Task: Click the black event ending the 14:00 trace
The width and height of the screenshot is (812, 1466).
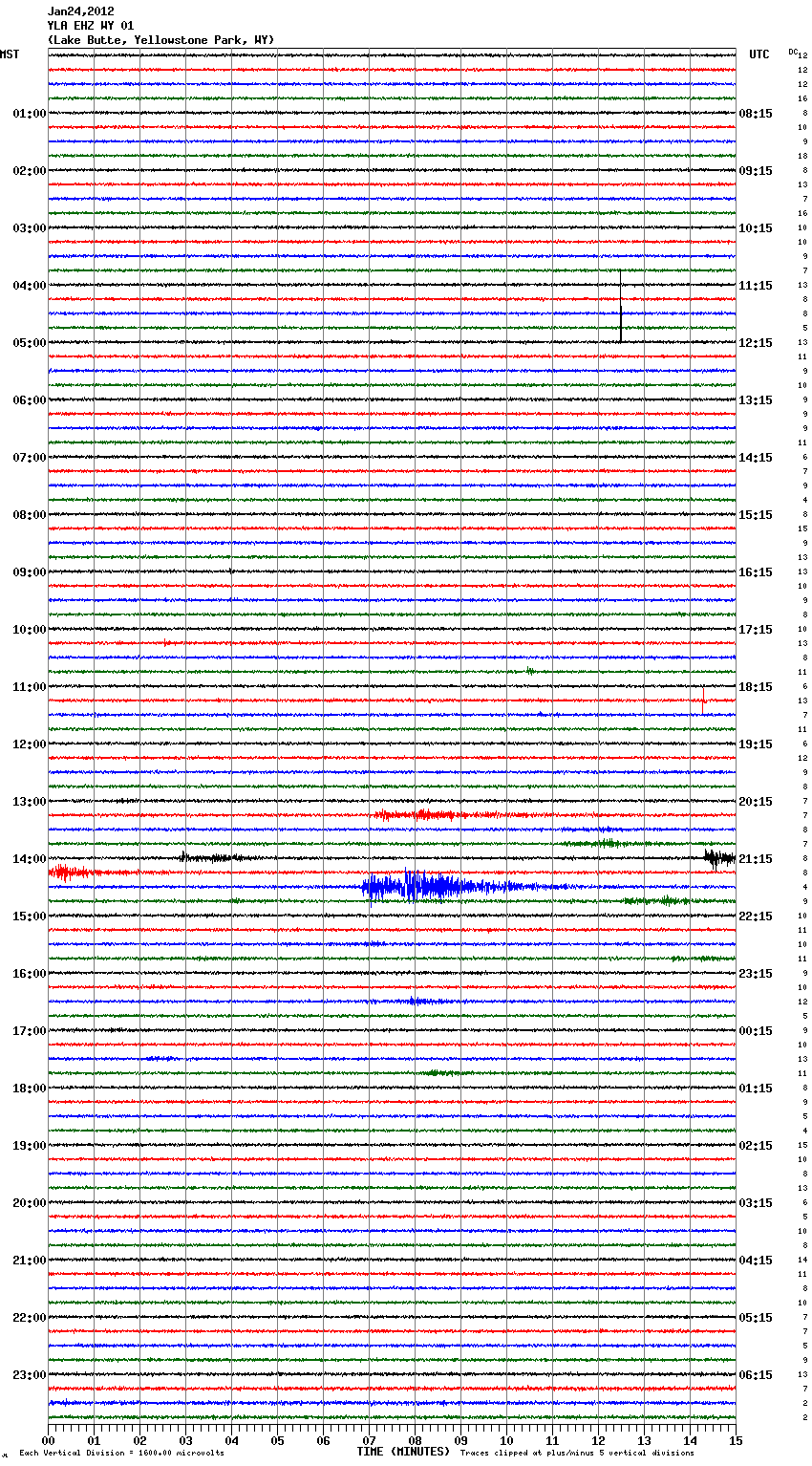Action: click(718, 858)
